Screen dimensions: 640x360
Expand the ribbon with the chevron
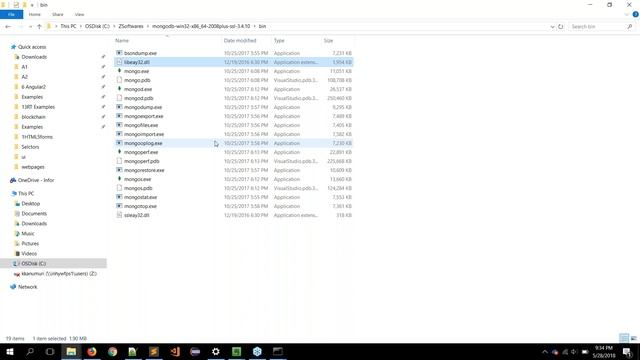click(627, 14)
